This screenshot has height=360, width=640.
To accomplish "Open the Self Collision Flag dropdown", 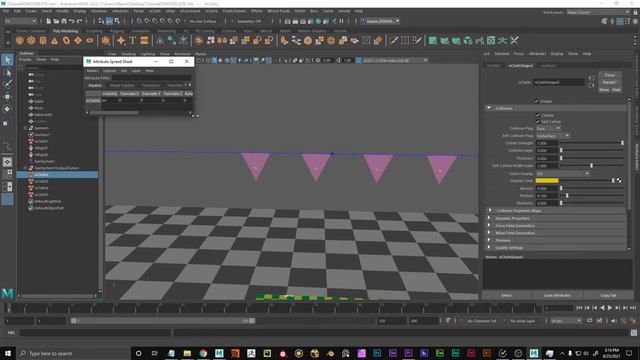I will (x=553, y=136).
